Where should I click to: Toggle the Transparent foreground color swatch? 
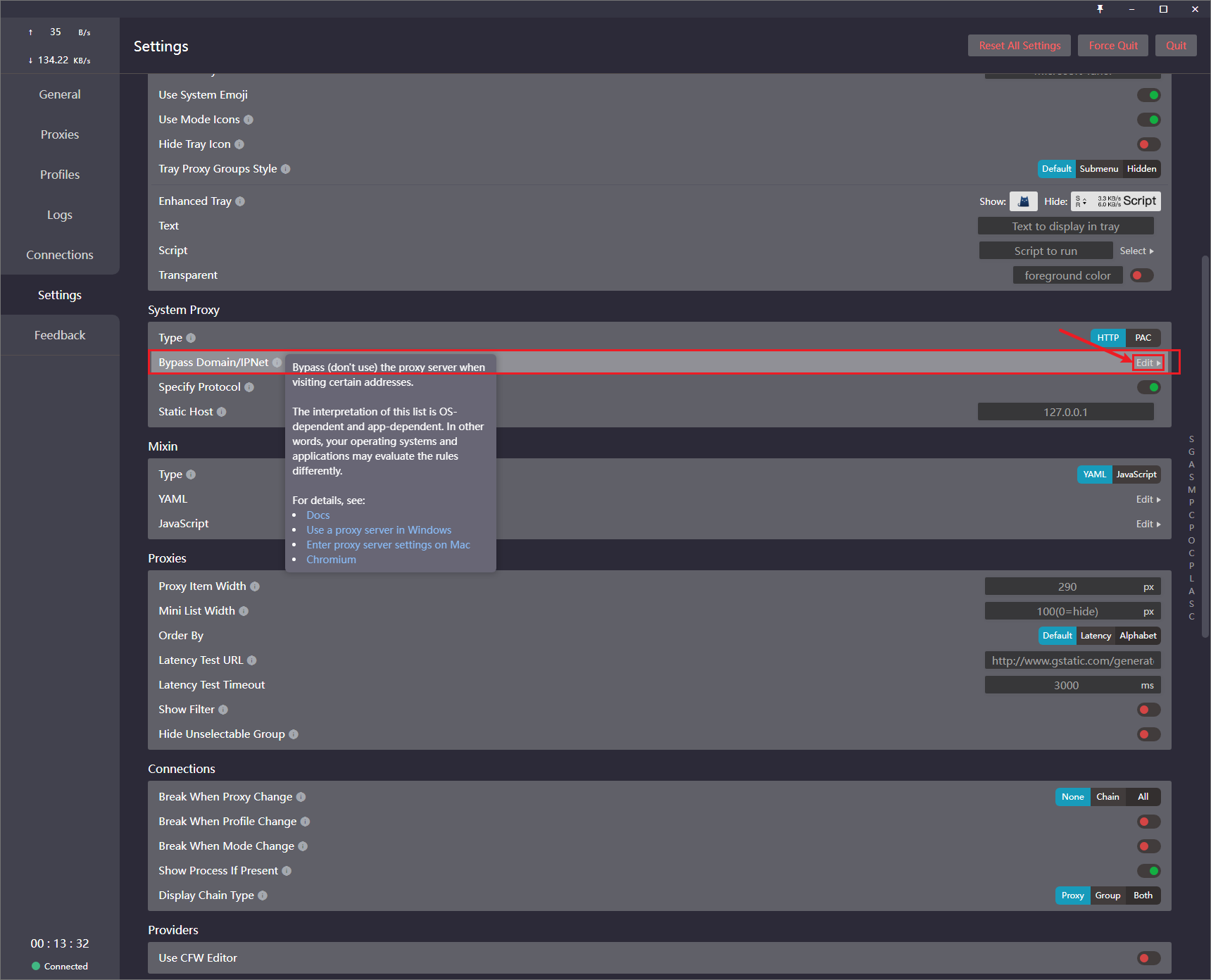(x=1142, y=276)
